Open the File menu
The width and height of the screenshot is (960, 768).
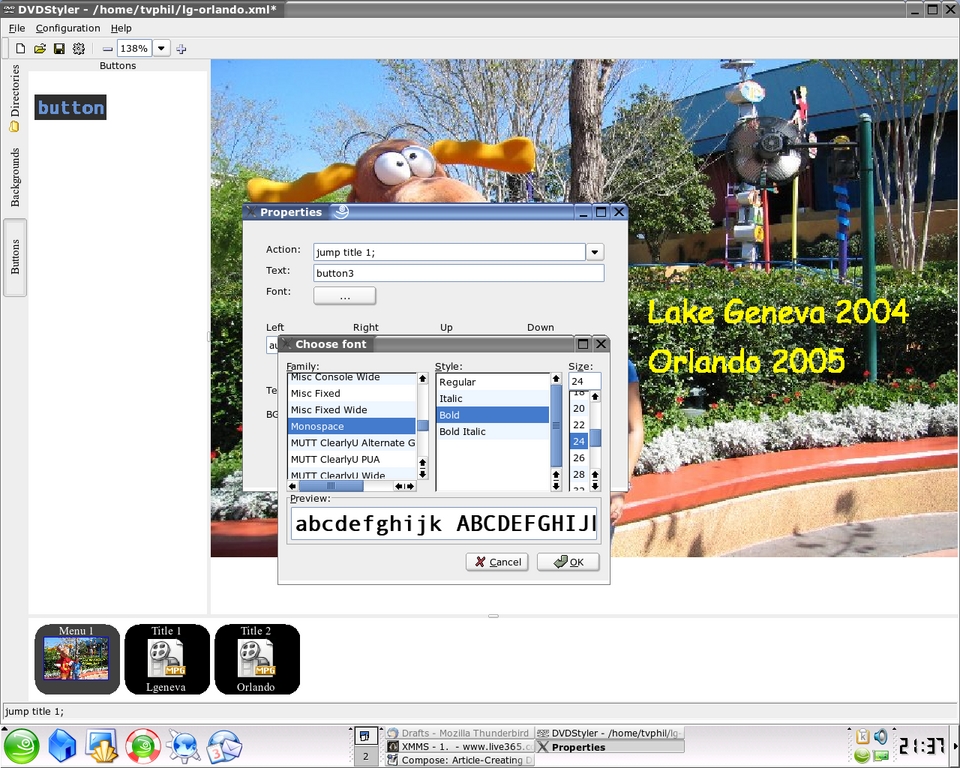[x=17, y=28]
